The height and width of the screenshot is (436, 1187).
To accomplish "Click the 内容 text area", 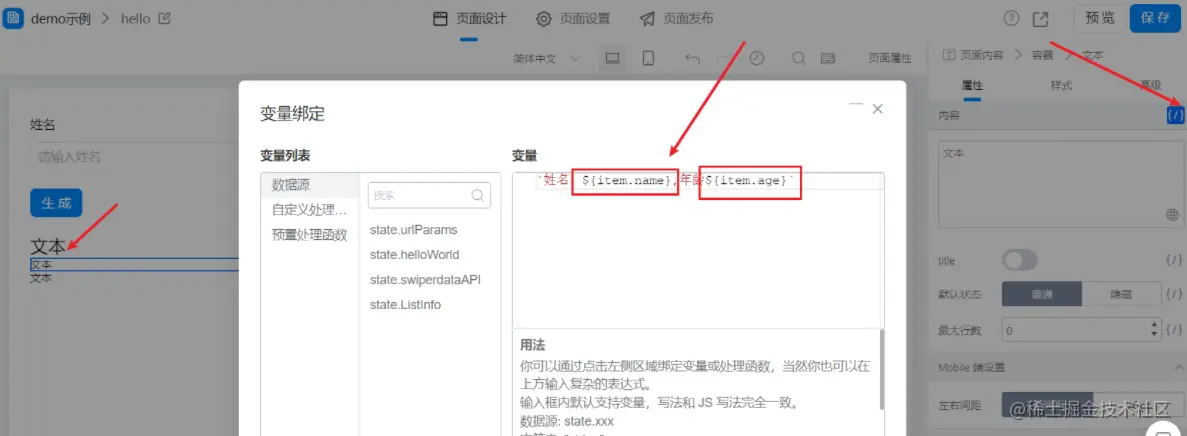I will [x=1060, y=183].
